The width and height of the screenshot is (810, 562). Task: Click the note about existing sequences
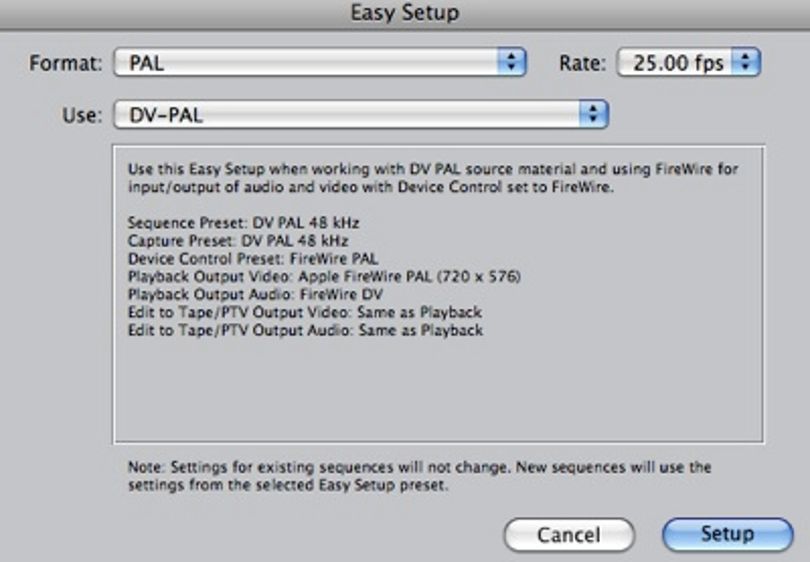[x=419, y=476]
